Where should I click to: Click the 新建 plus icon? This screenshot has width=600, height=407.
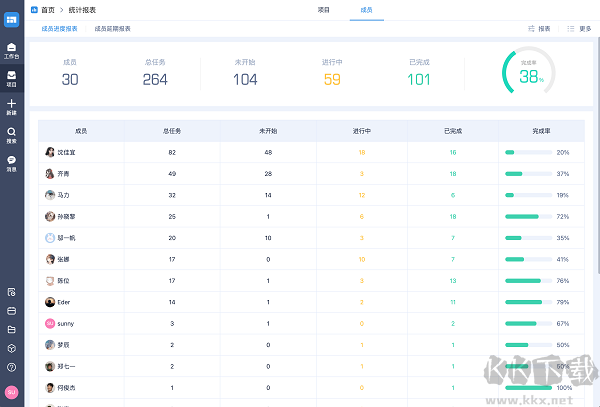pyautogui.click(x=11, y=105)
